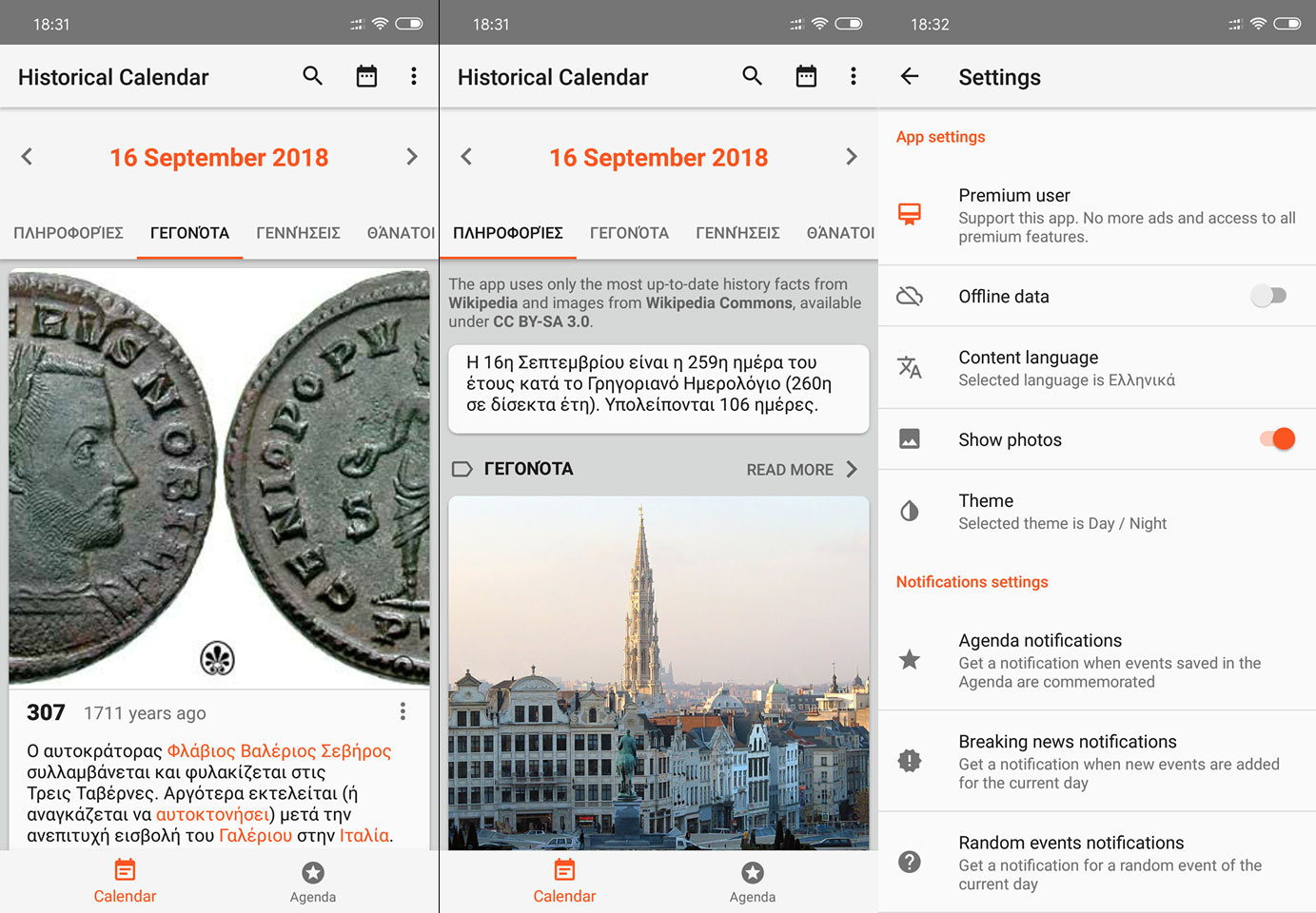Go to next day arrow in the left screen

click(411, 157)
